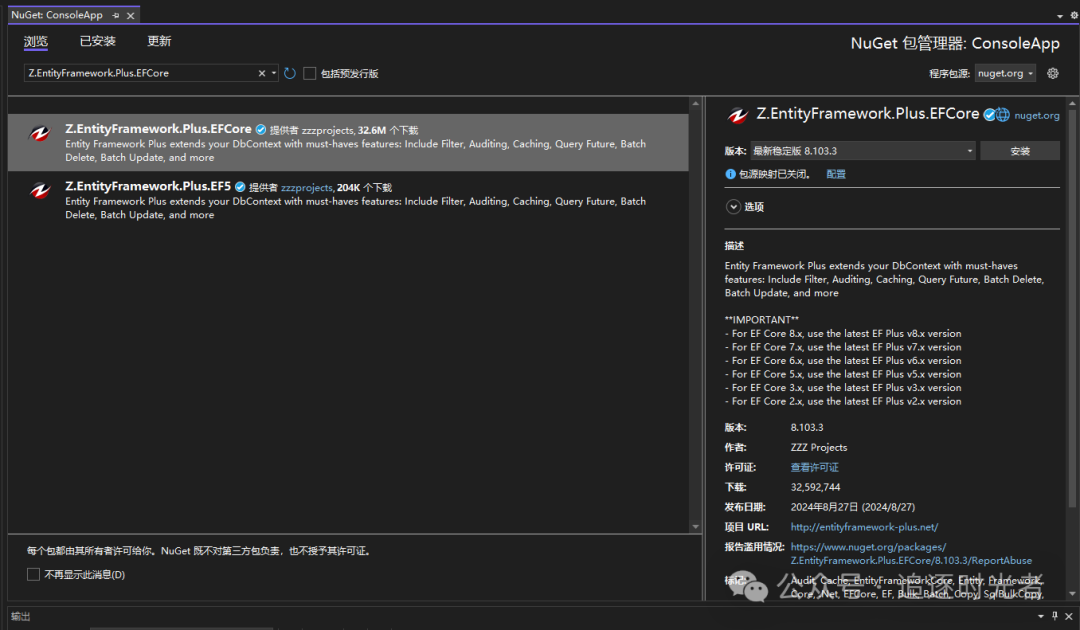This screenshot has height=630, width=1080.
Task: Click the 安装 (Install) button
Action: pos(1020,151)
